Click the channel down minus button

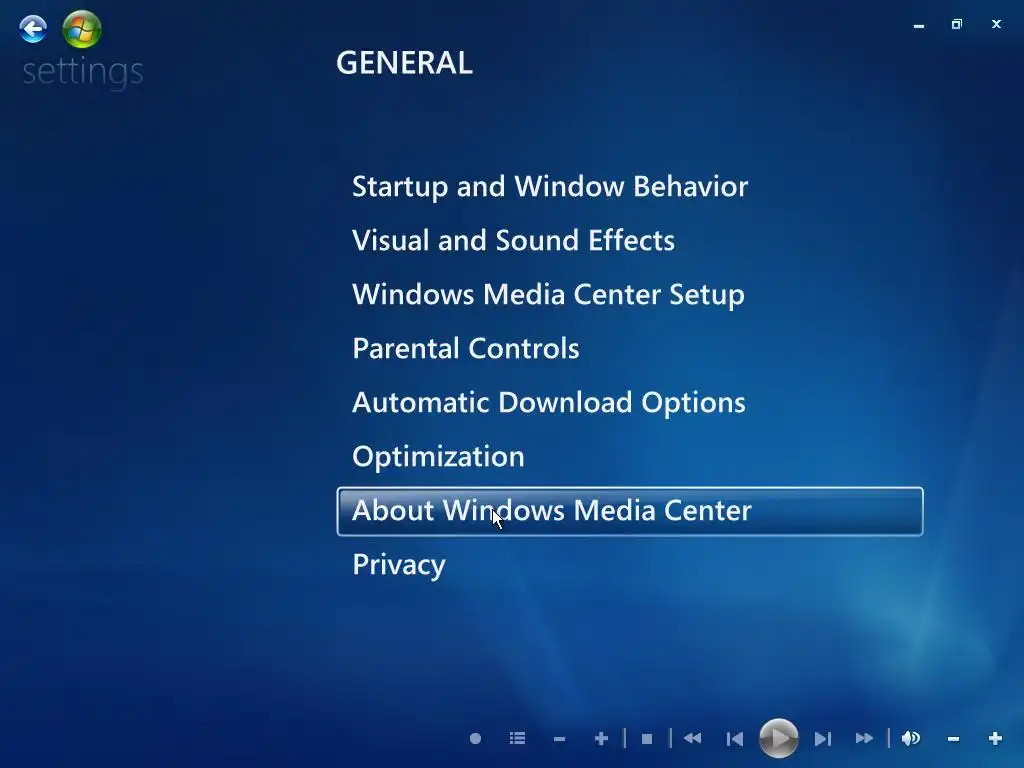[559, 739]
